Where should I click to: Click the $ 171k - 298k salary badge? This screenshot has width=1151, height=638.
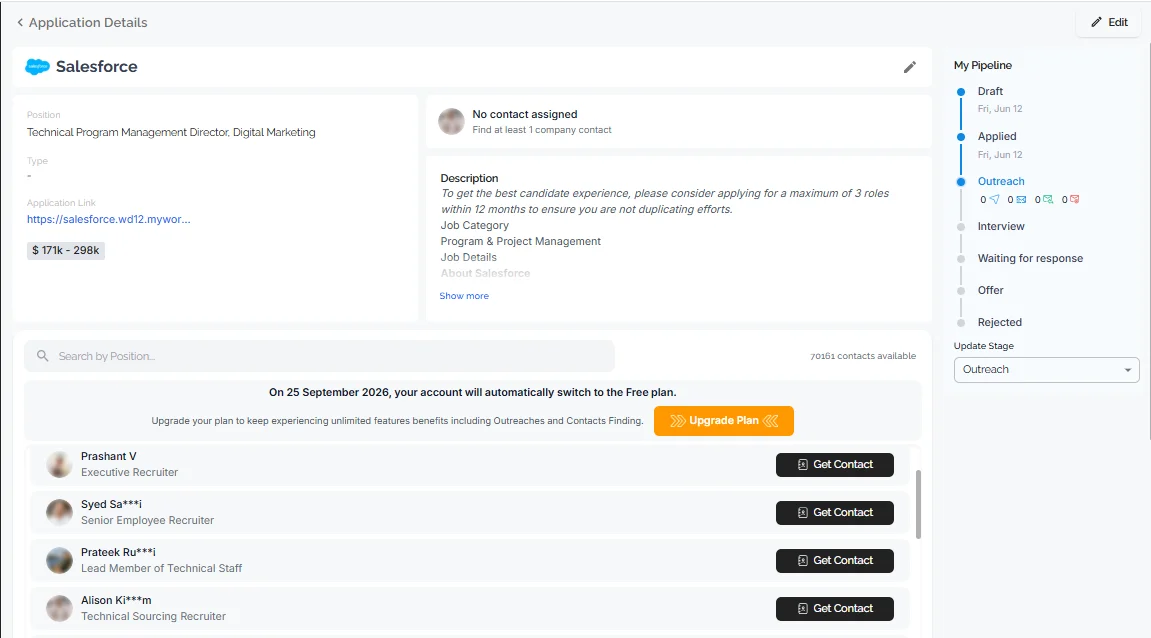click(66, 250)
